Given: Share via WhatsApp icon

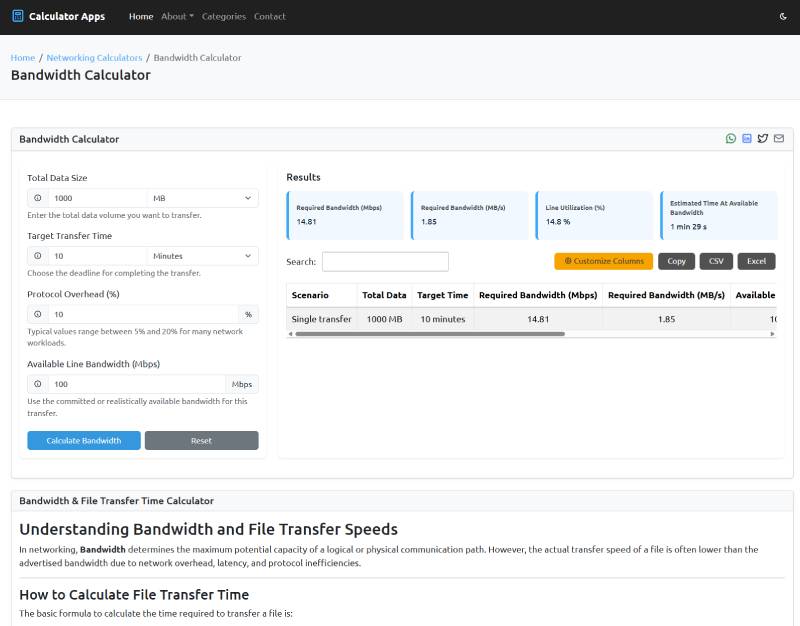Looking at the screenshot, I should (731, 139).
